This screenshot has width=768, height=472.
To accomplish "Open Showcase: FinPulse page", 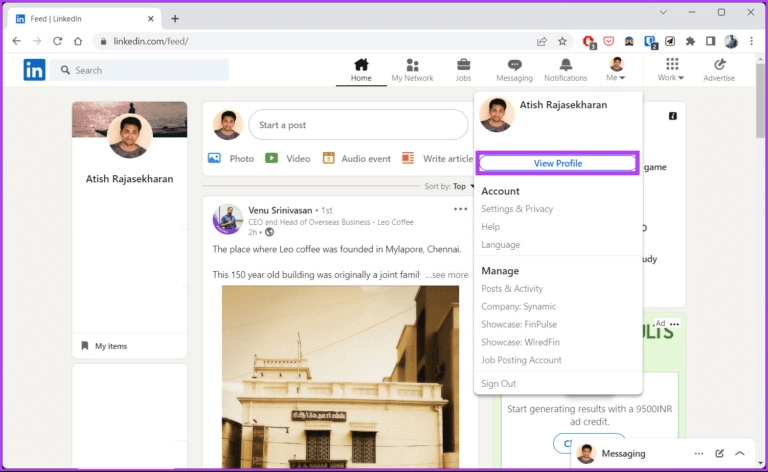I will click(519, 324).
